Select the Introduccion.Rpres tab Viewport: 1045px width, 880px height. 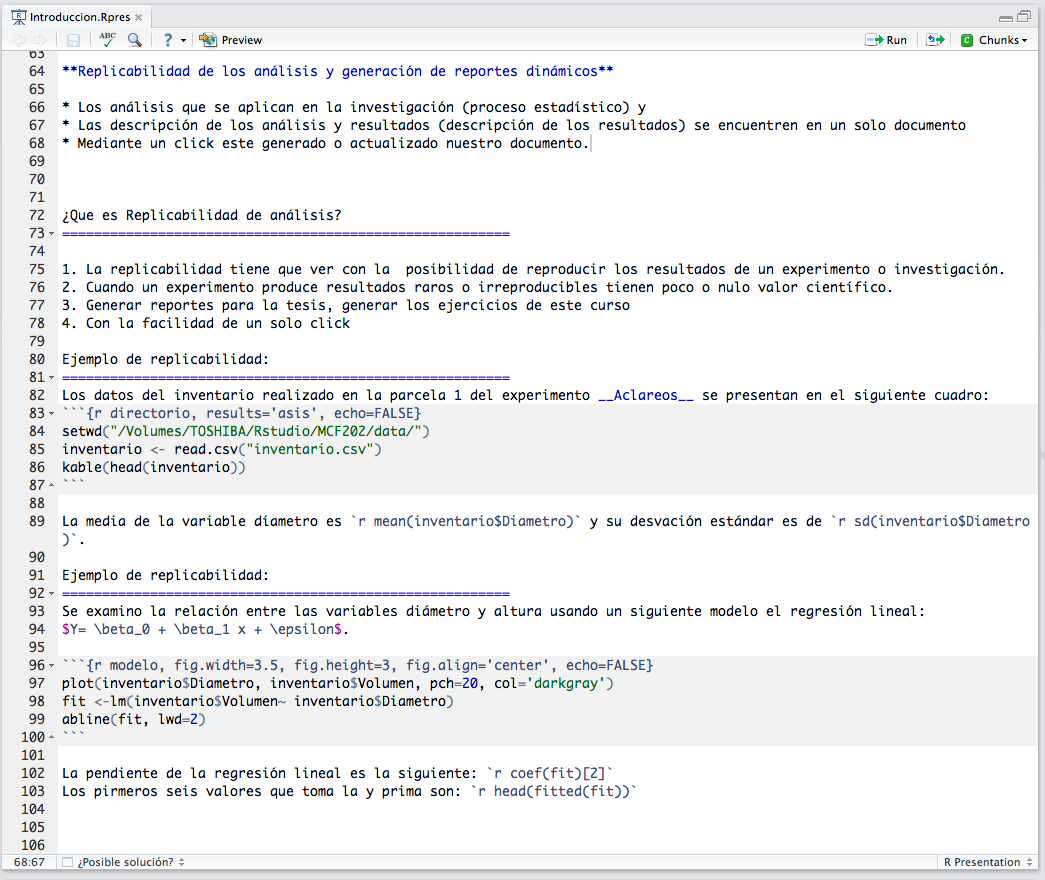[x=80, y=17]
